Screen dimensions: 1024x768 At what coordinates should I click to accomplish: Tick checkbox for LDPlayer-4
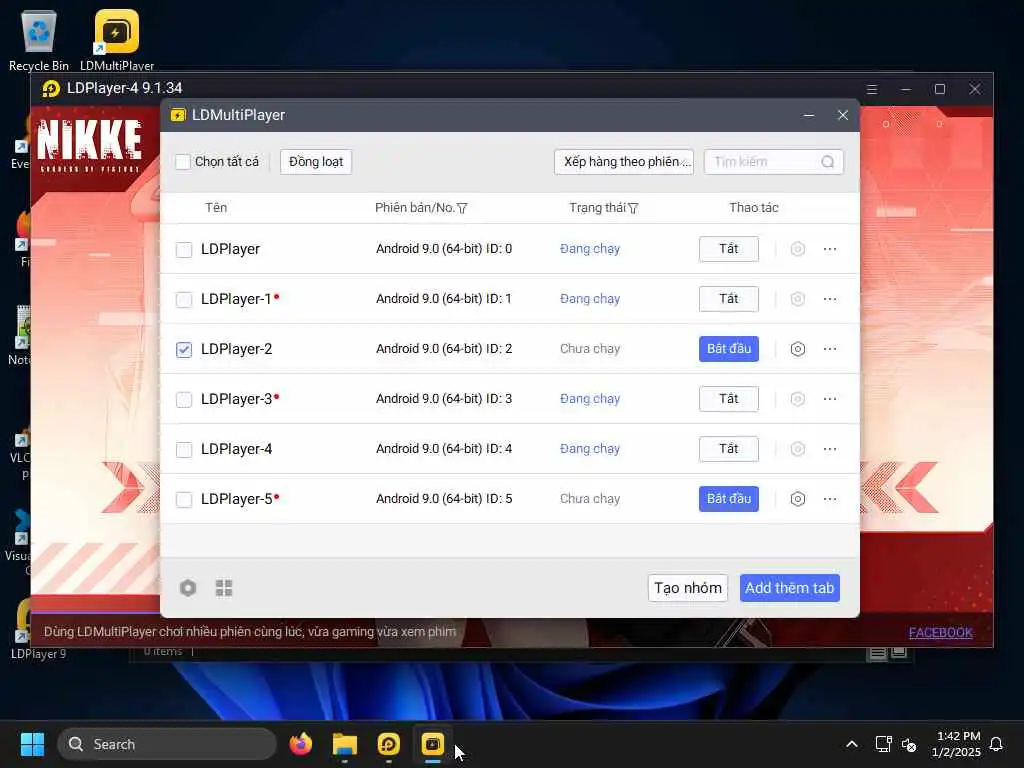click(x=184, y=449)
